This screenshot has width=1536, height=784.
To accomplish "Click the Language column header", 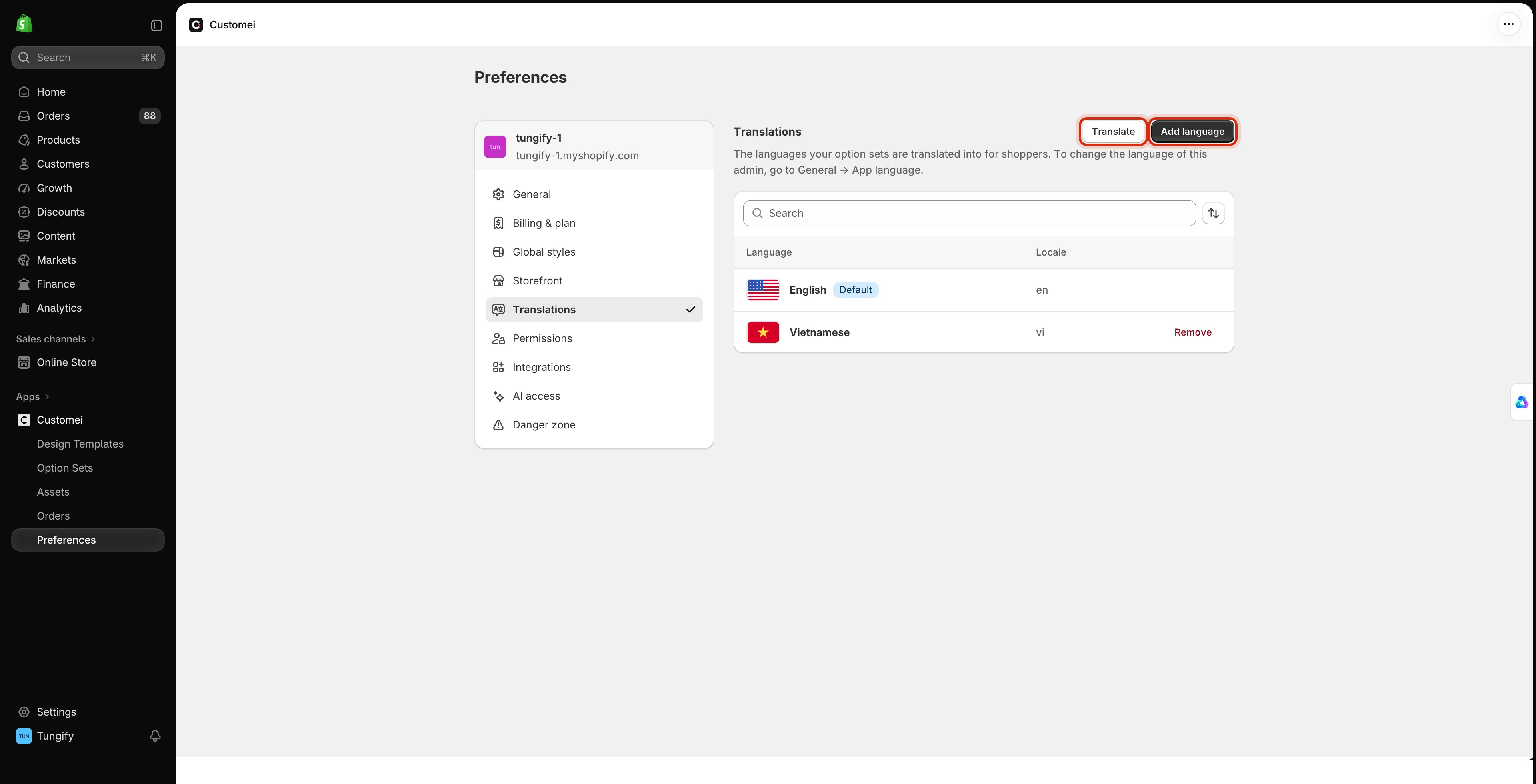I will [x=768, y=252].
